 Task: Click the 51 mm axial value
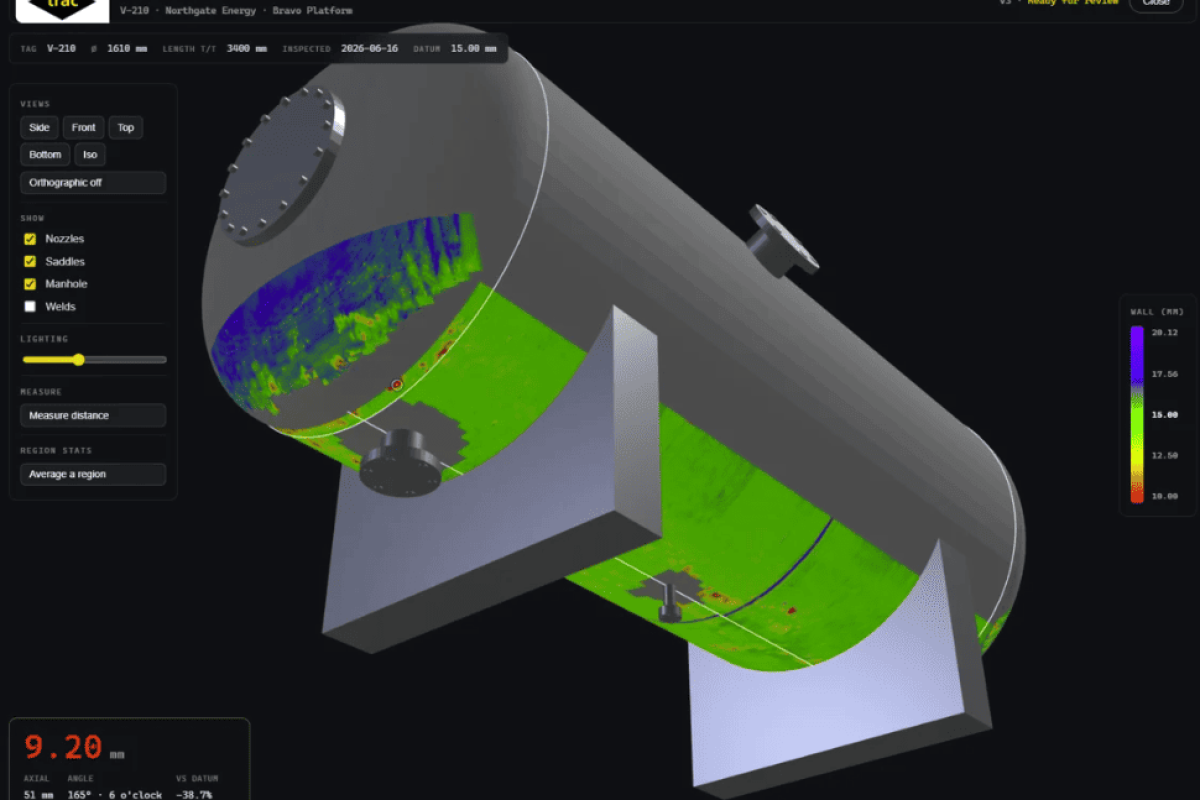coord(37,795)
